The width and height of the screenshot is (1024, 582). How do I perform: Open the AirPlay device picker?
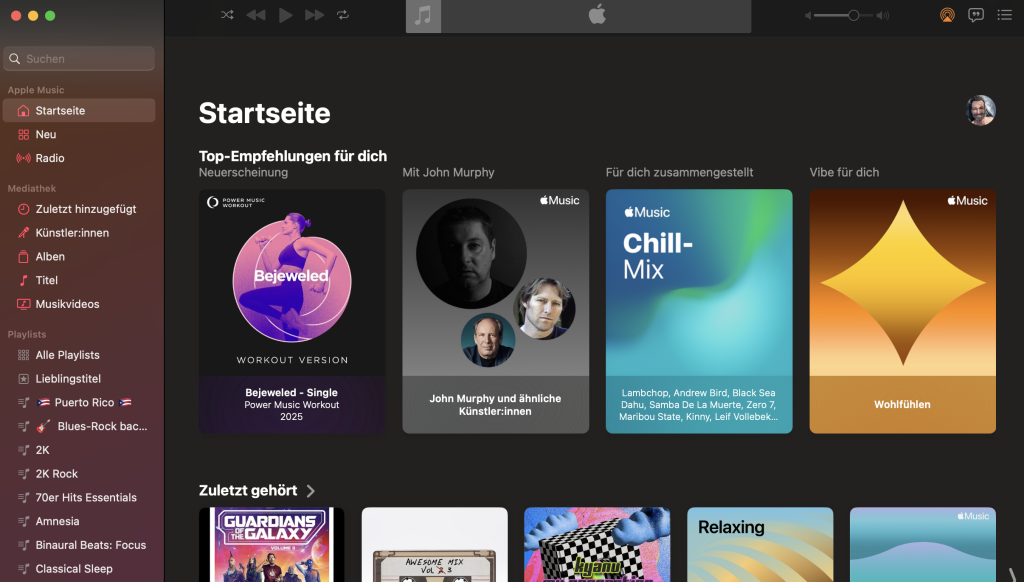coord(946,15)
